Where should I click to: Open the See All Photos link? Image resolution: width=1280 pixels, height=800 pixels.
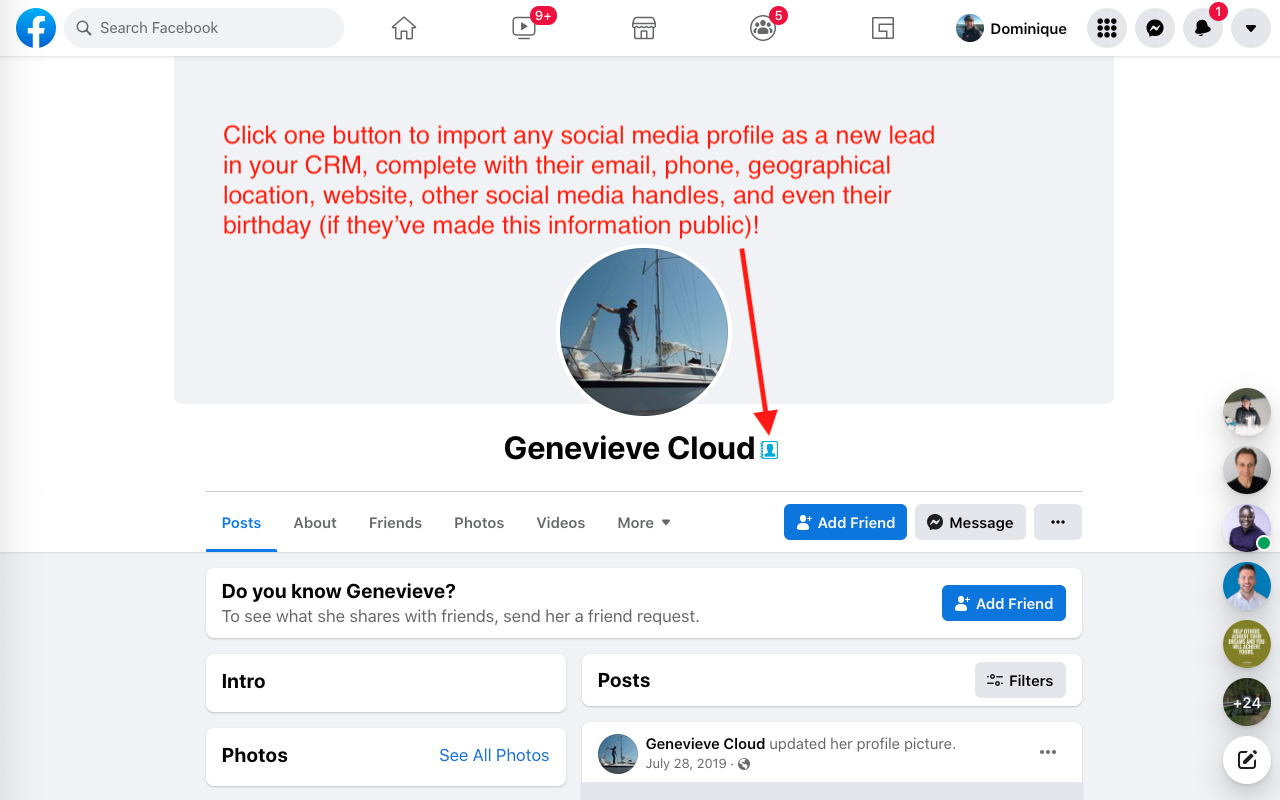click(494, 755)
